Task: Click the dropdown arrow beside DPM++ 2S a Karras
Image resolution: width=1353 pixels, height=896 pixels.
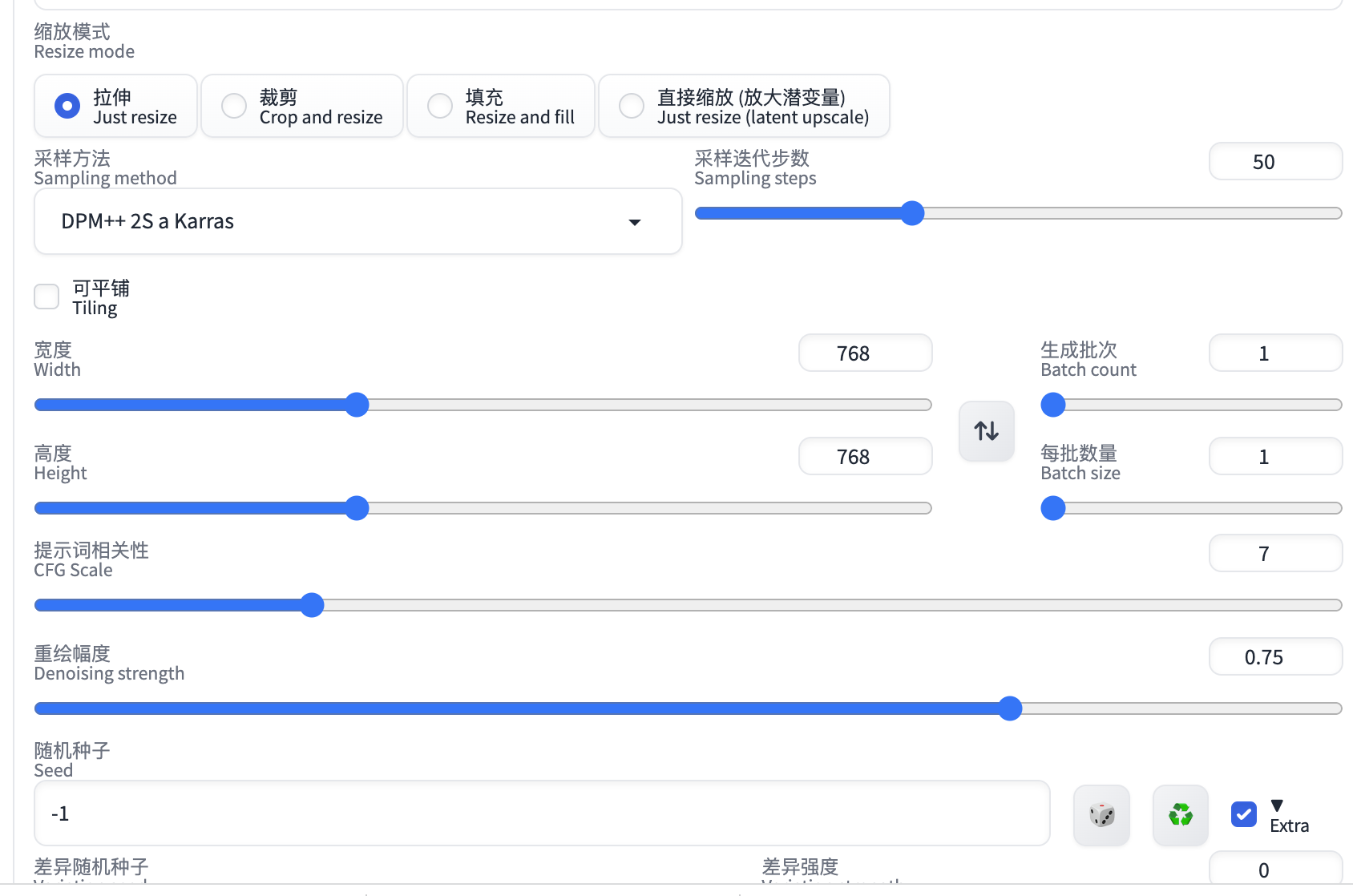Action: [635, 222]
